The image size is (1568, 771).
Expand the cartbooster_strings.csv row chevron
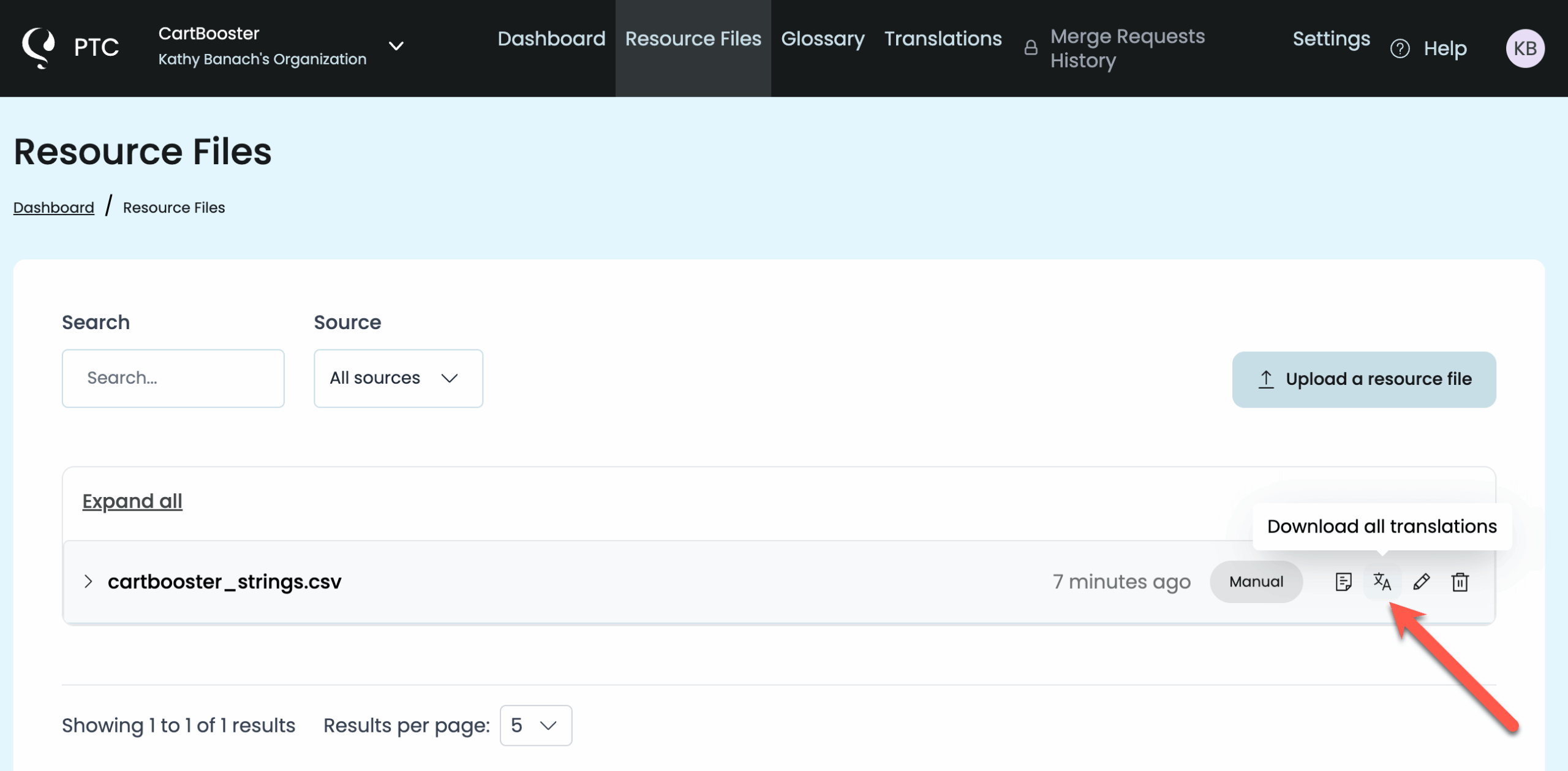[88, 581]
